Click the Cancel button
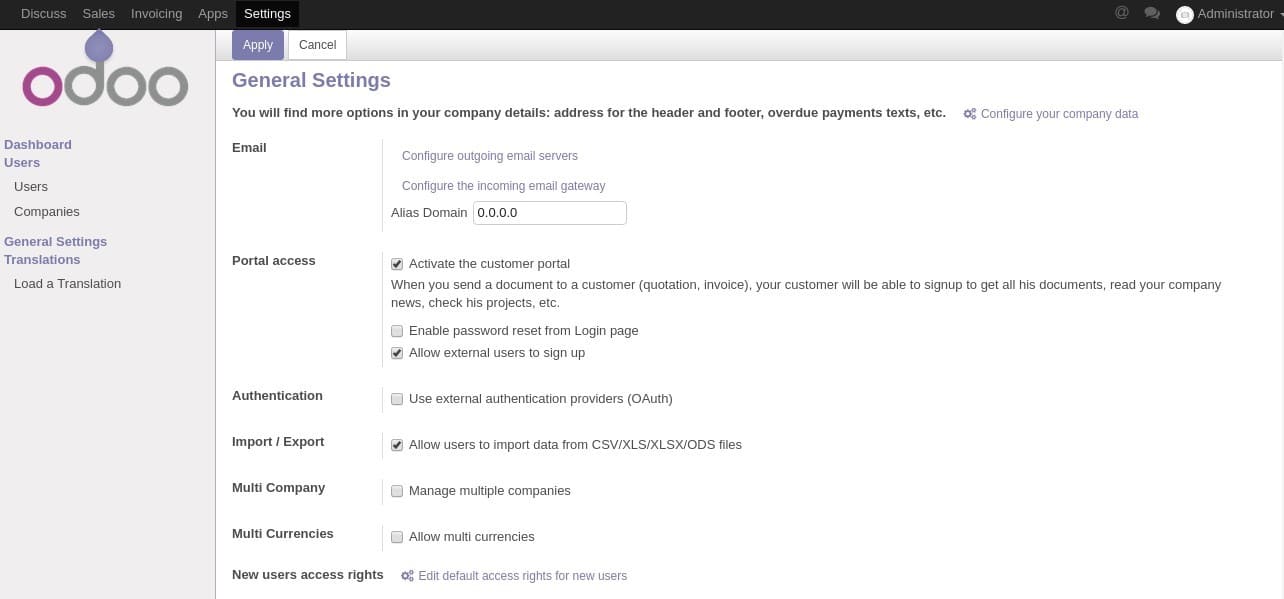The image size is (1284, 599). 317,45
